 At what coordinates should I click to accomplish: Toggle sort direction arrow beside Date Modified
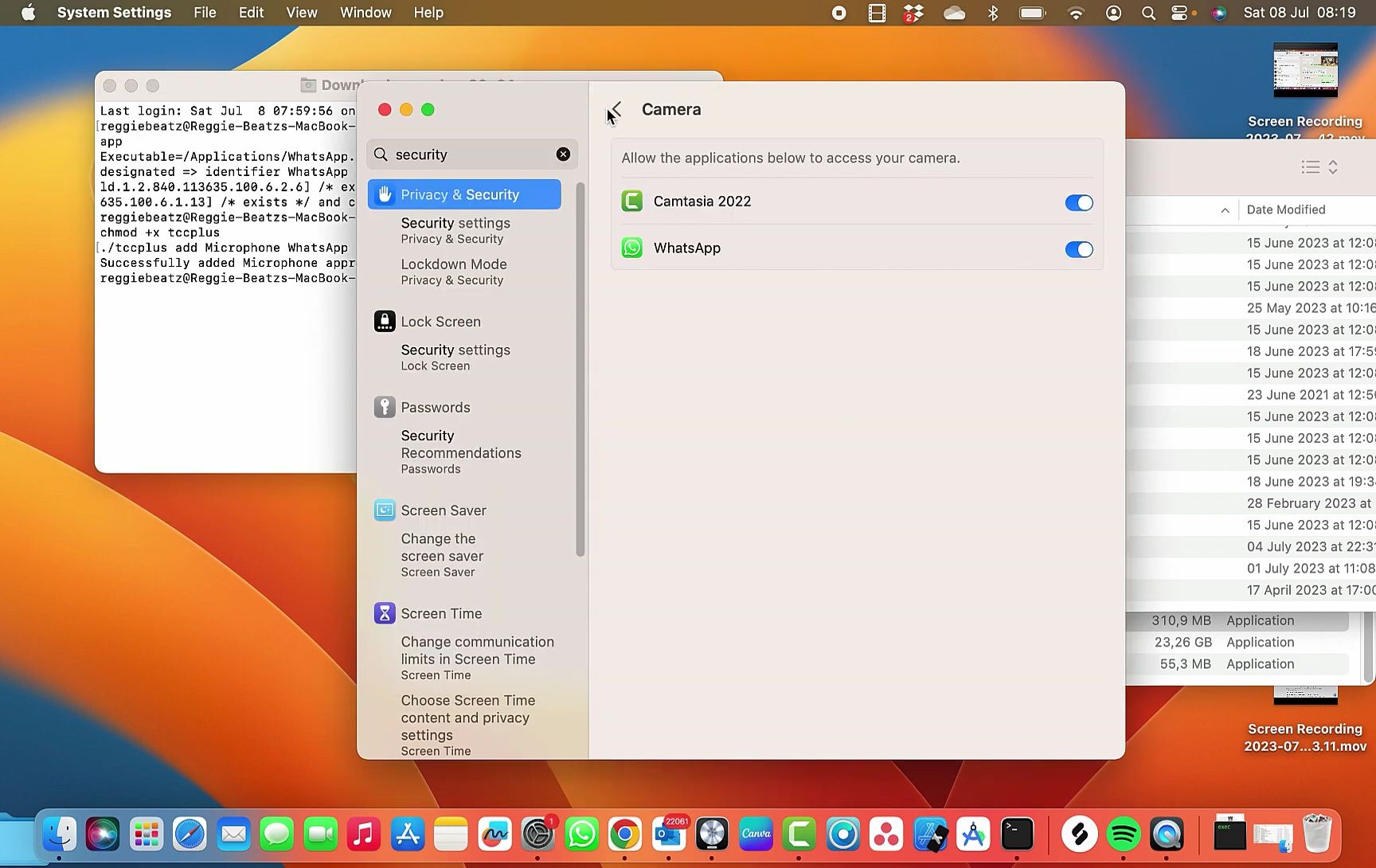[1225, 210]
